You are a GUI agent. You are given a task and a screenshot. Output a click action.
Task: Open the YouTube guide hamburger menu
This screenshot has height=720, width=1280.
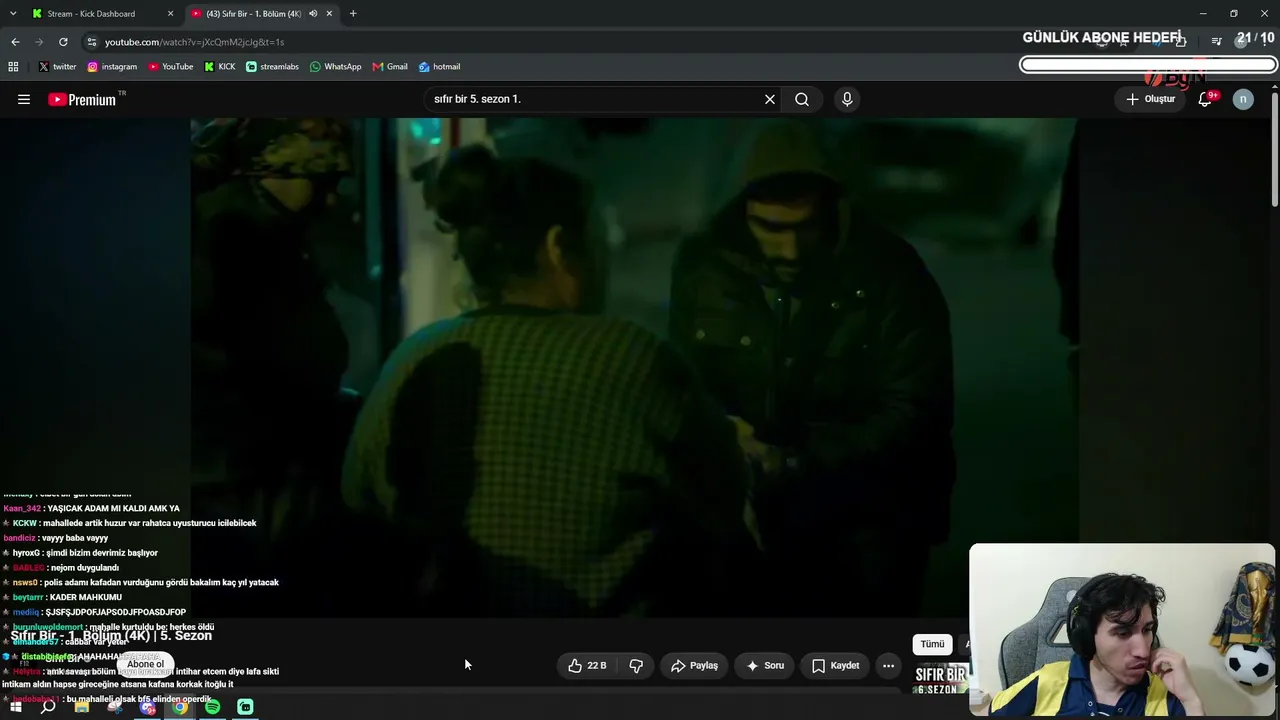[24, 99]
